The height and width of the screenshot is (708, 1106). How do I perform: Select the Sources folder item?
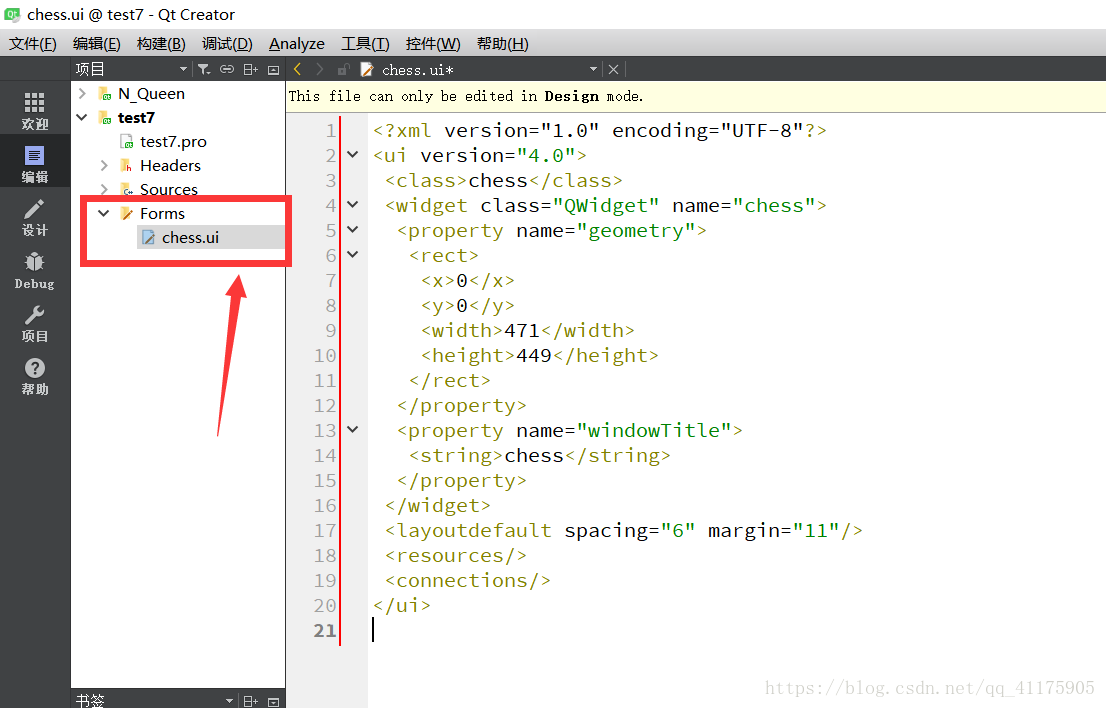169,189
